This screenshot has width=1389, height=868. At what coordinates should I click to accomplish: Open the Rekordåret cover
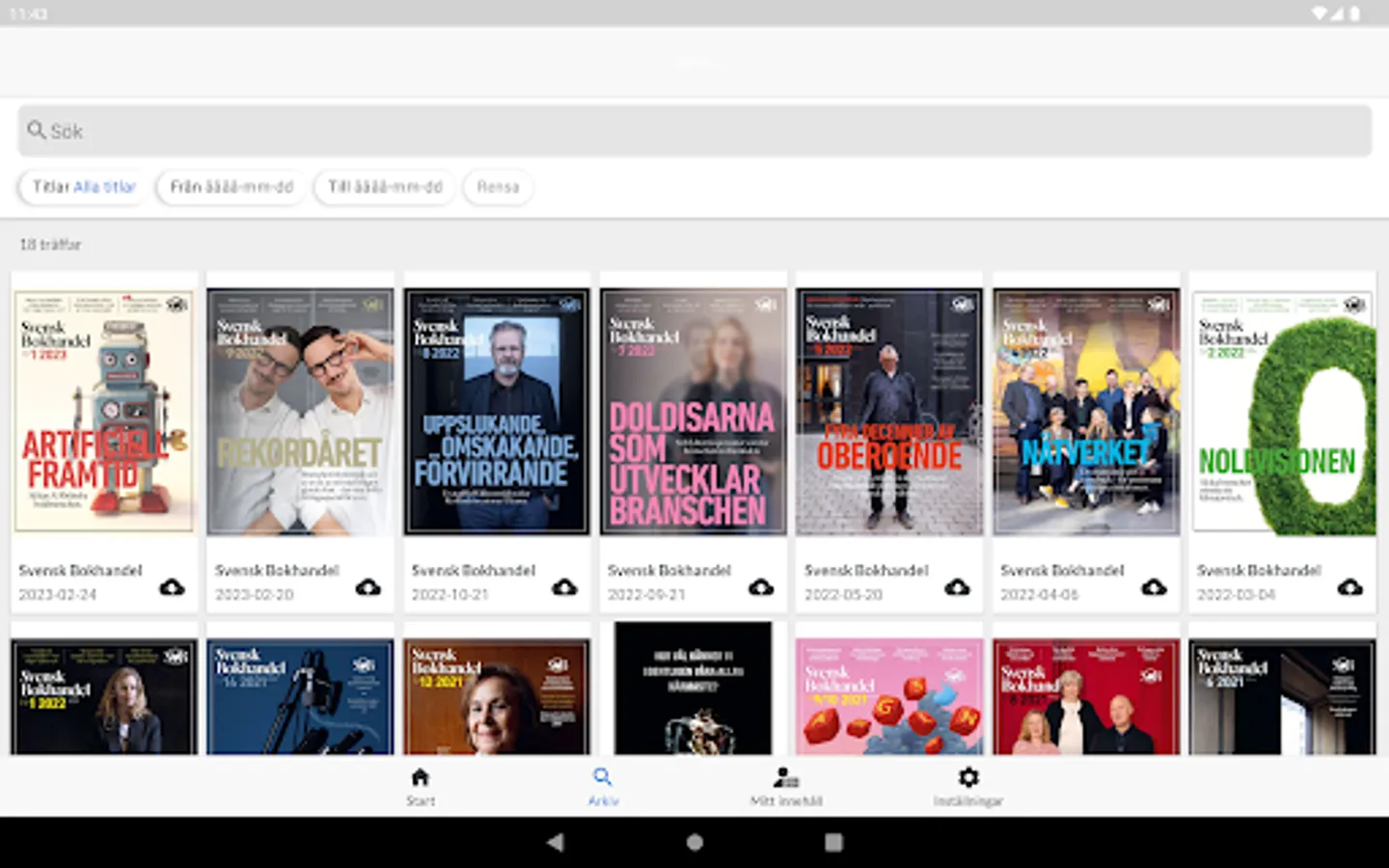point(301,411)
